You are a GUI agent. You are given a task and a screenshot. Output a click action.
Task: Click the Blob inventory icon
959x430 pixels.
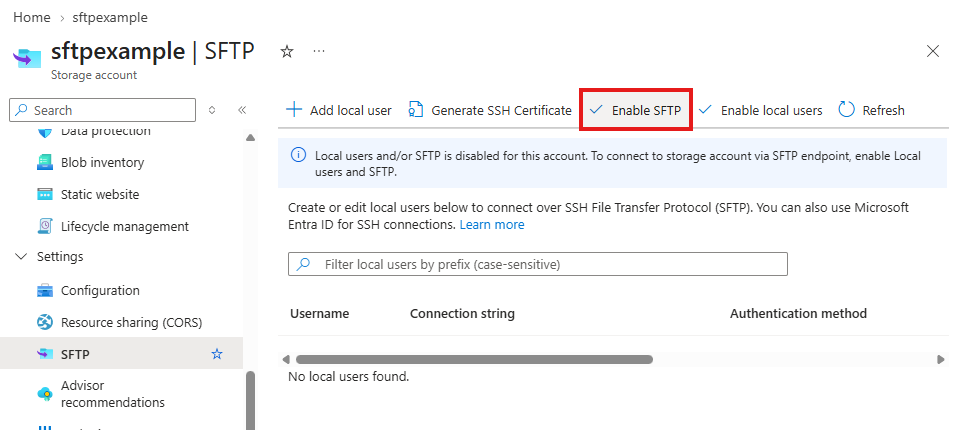[45, 163]
